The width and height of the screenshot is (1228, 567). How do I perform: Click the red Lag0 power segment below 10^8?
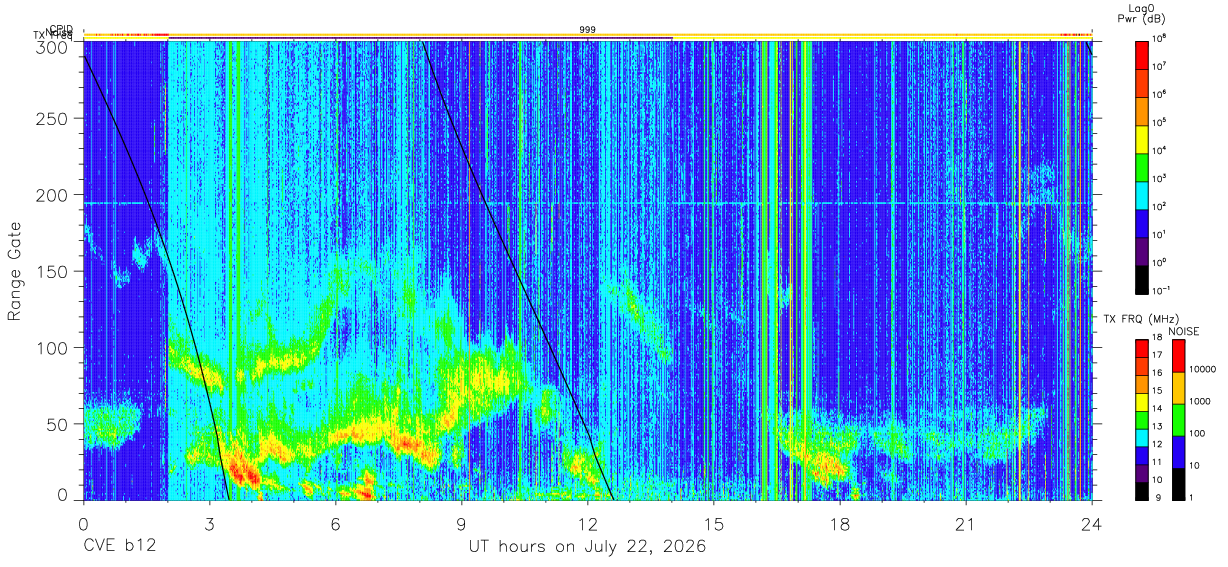click(1141, 53)
